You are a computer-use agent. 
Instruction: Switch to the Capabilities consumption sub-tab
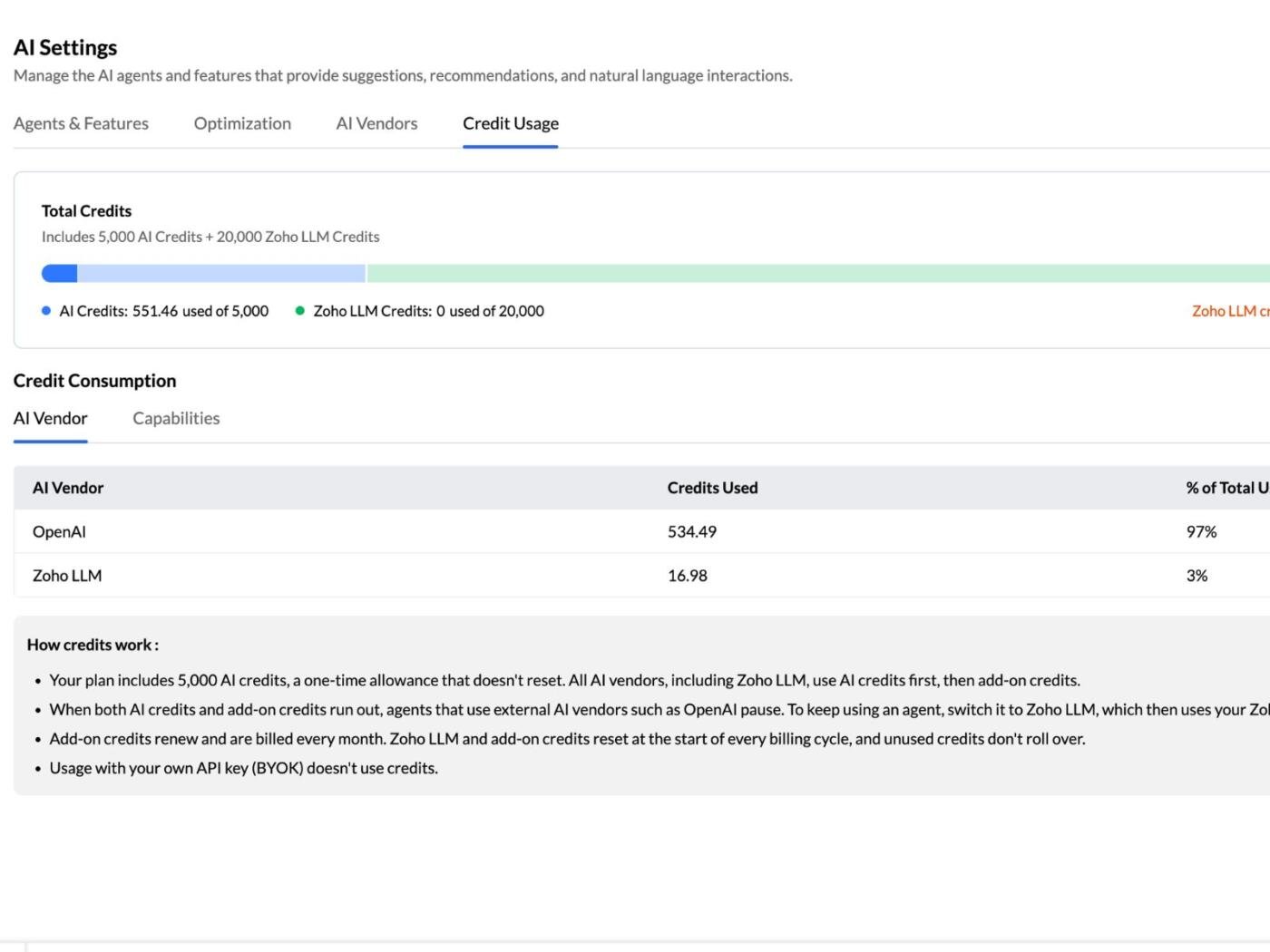coord(176,418)
